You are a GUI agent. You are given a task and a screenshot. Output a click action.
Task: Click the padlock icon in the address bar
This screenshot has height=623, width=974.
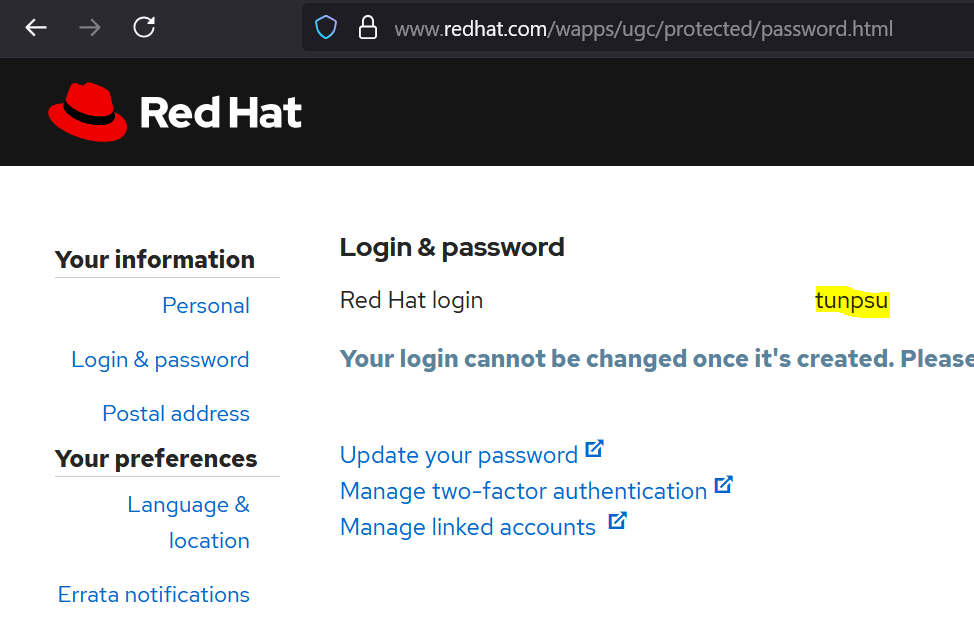pyautogui.click(x=367, y=27)
